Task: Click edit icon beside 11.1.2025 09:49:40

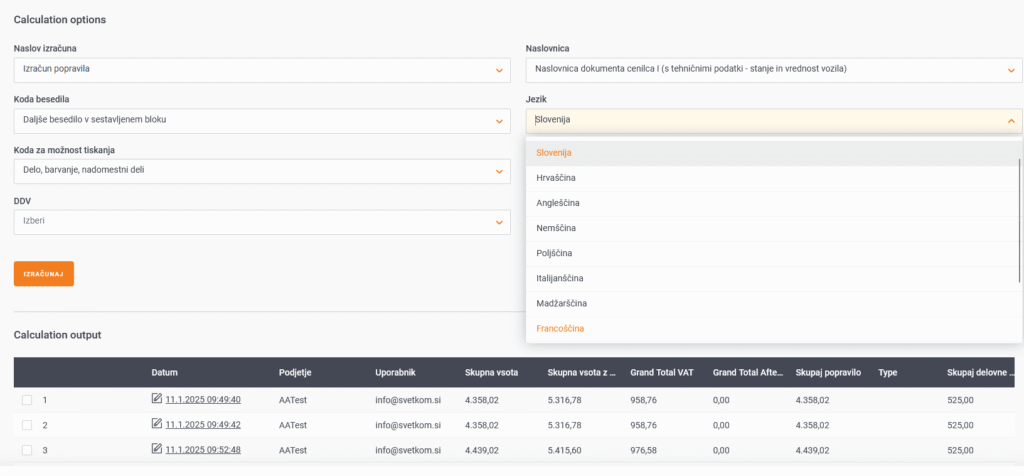Action: tap(156, 399)
